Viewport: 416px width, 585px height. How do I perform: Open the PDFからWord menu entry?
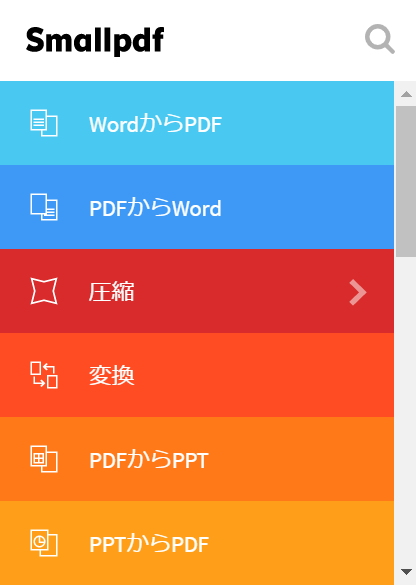[x=197, y=207]
